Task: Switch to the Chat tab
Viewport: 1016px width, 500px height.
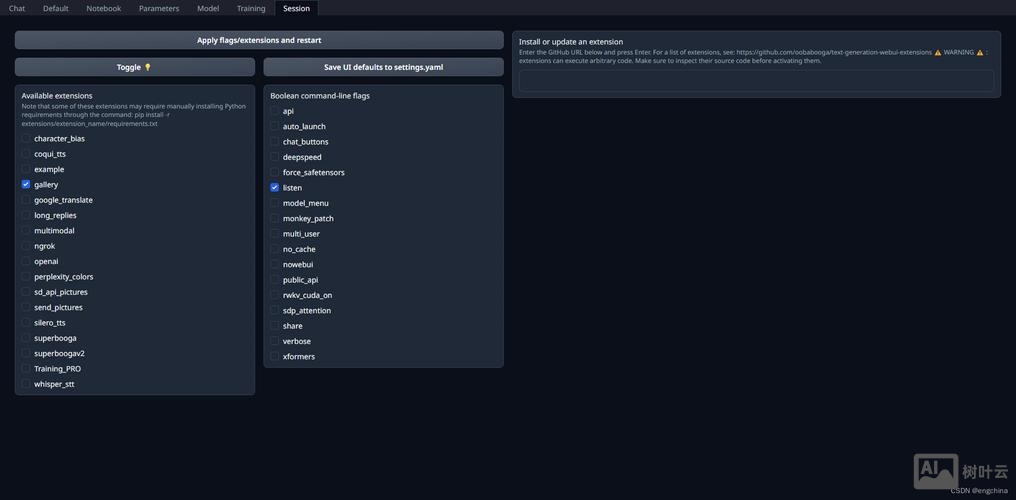Action: [x=17, y=8]
